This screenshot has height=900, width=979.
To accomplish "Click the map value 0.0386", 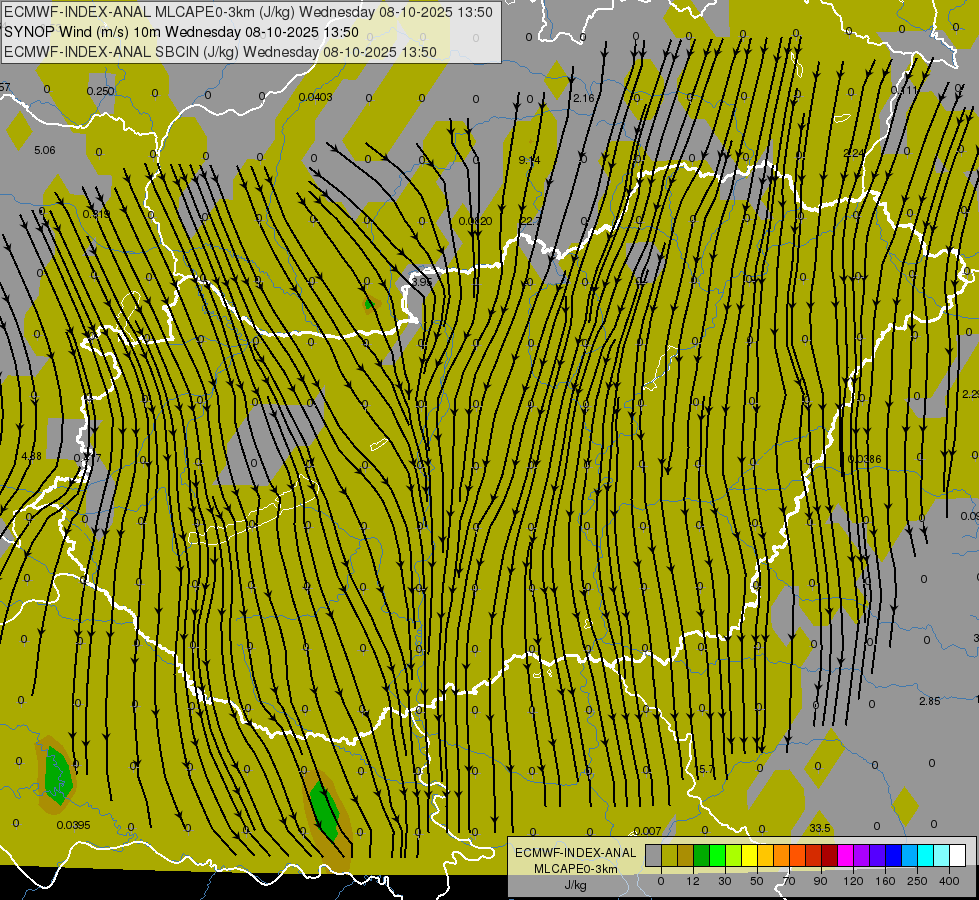I will pyautogui.click(x=864, y=459).
